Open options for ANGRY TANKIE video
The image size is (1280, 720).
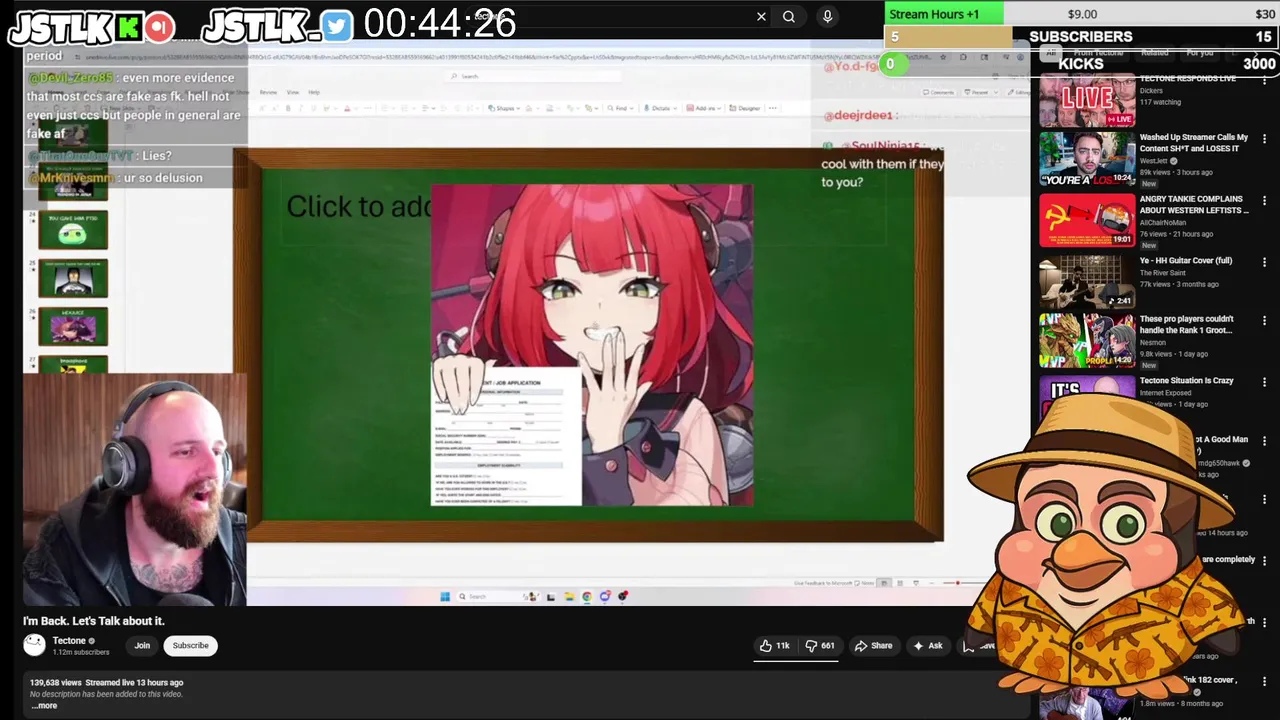1264,201
